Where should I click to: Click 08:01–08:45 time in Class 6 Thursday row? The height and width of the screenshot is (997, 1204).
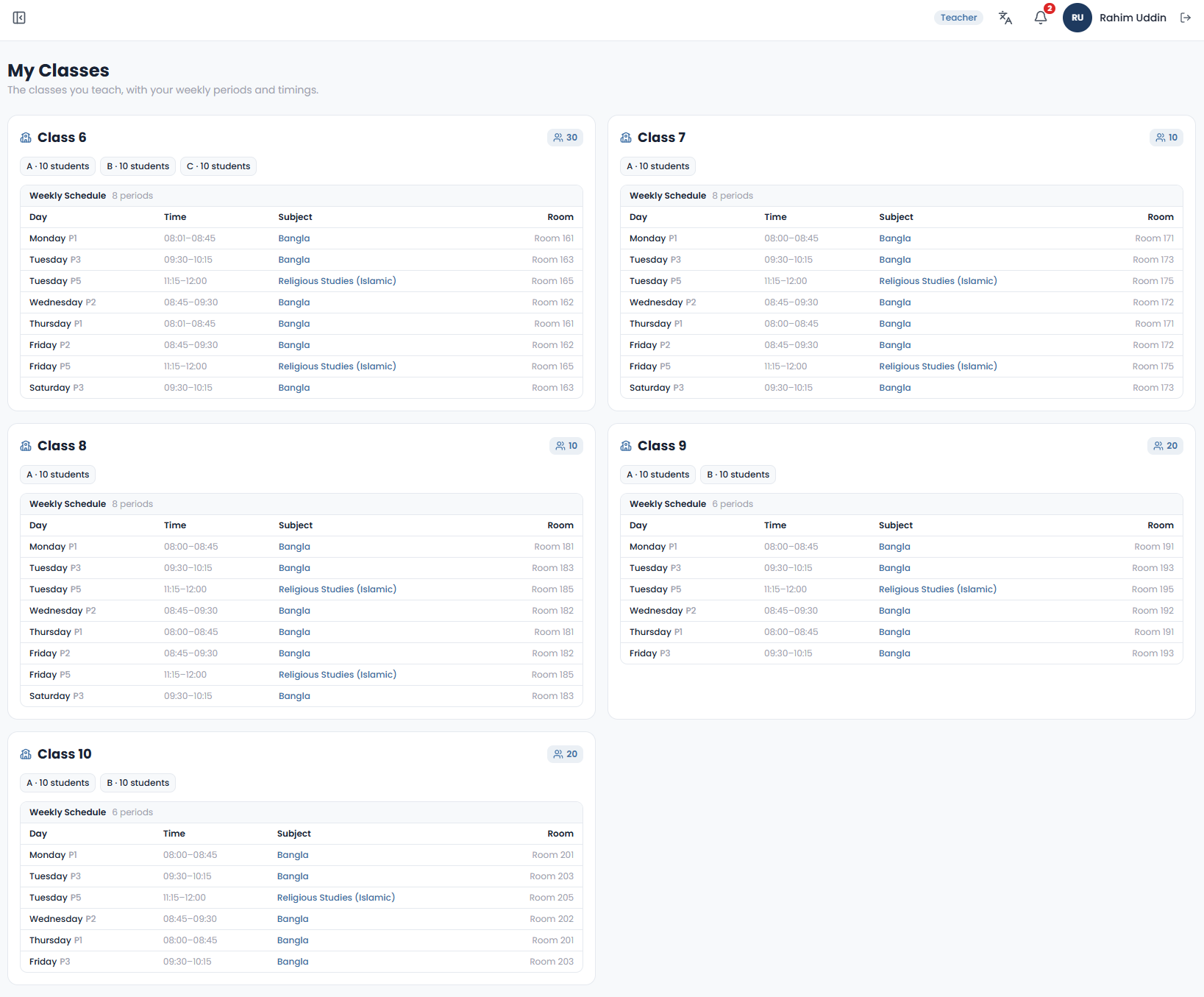tap(190, 324)
